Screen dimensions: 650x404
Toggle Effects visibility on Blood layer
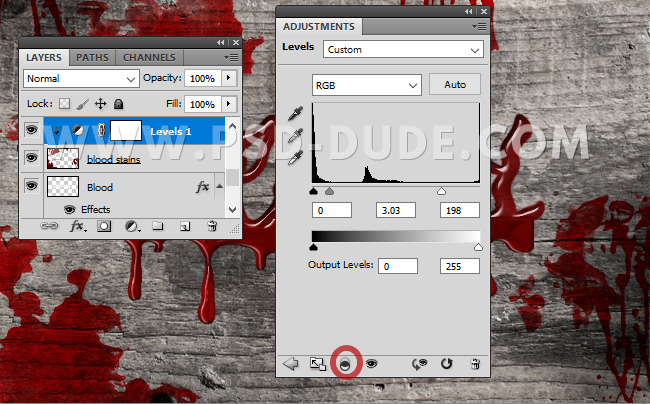pos(70,210)
